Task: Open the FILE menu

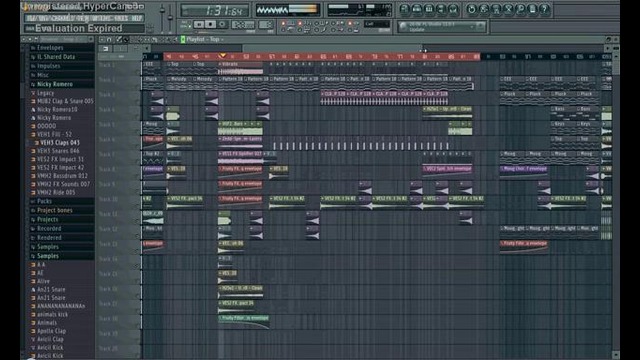Action: point(30,18)
